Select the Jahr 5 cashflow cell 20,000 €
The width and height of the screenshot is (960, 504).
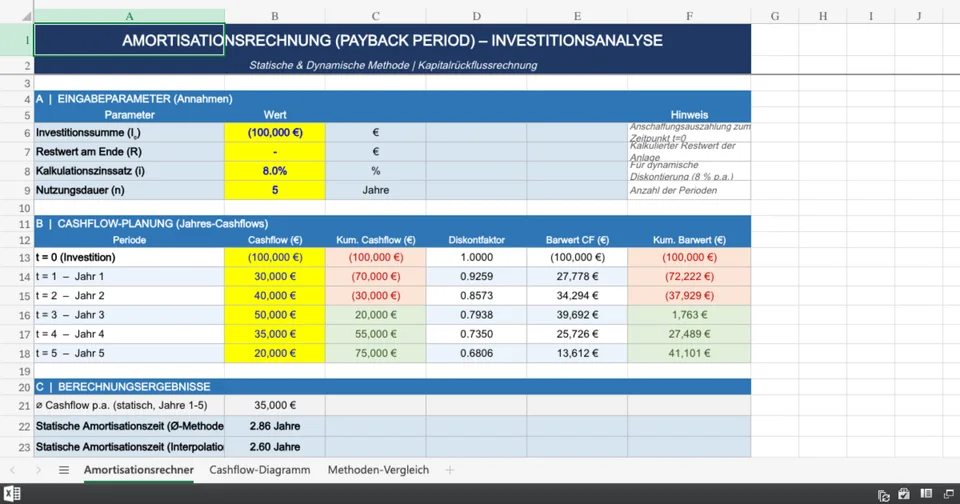pos(275,353)
